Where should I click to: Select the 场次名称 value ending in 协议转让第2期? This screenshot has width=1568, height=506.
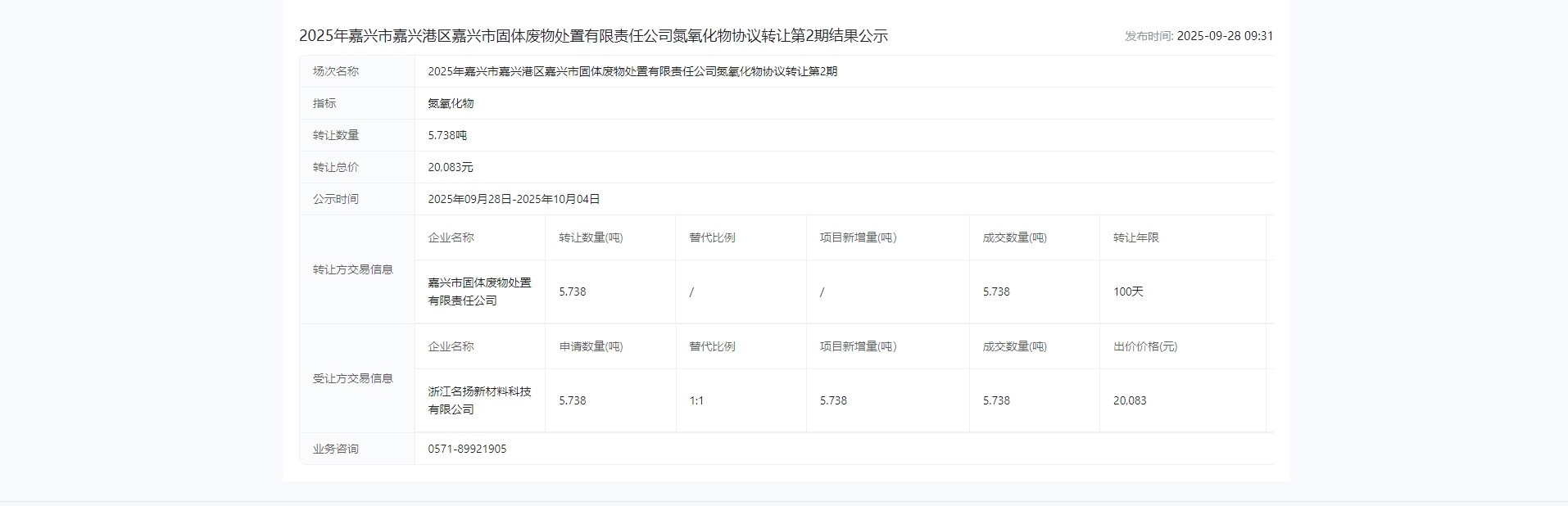[632, 71]
